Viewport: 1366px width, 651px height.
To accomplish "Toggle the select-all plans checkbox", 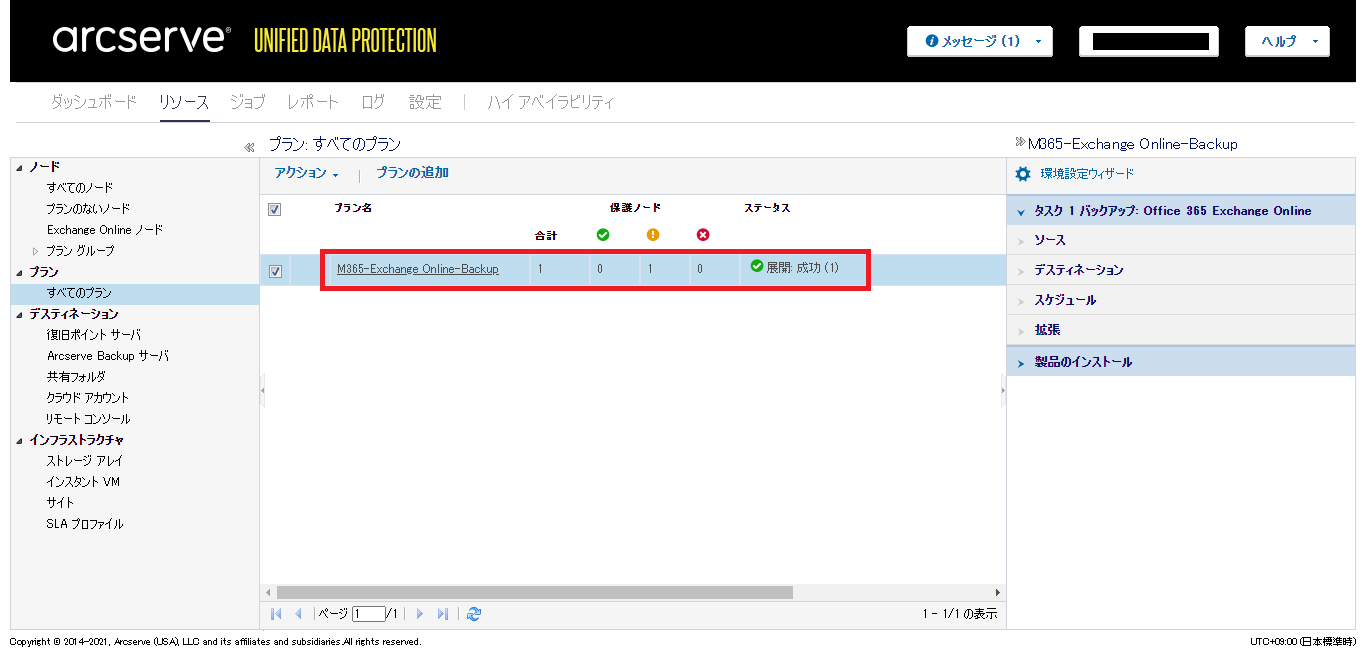I will tap(275, 210).
